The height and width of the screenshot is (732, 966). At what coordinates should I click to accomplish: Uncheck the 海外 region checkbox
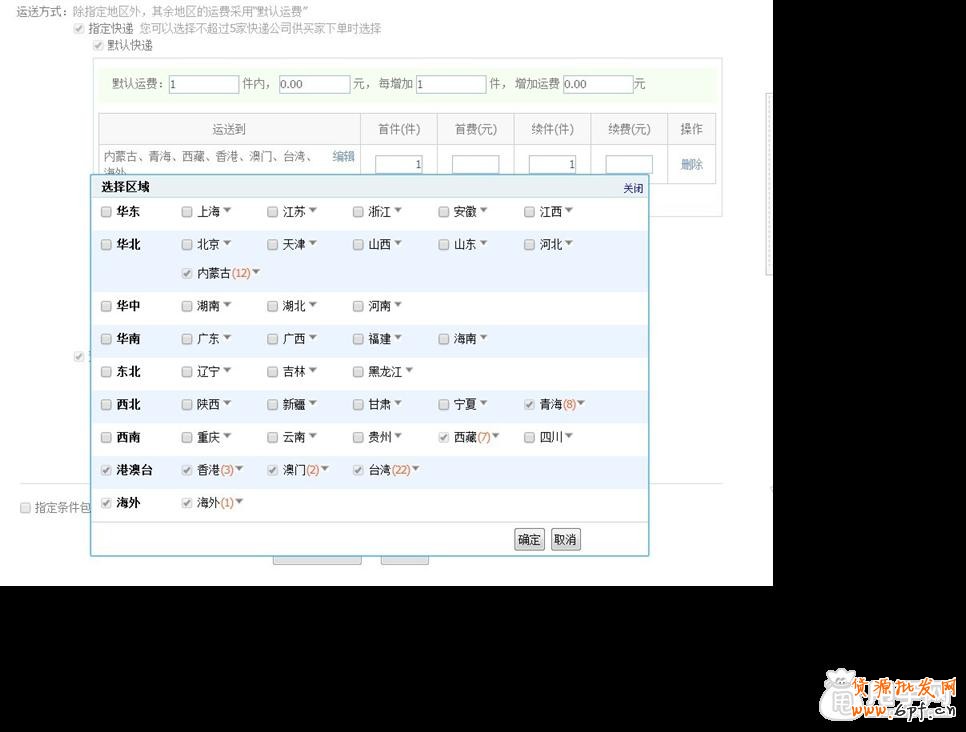106,503
